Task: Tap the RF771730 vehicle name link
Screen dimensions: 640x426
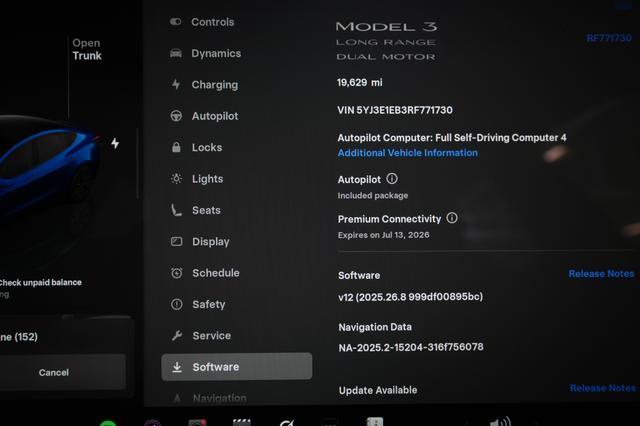Action: [x=609, y=38]
